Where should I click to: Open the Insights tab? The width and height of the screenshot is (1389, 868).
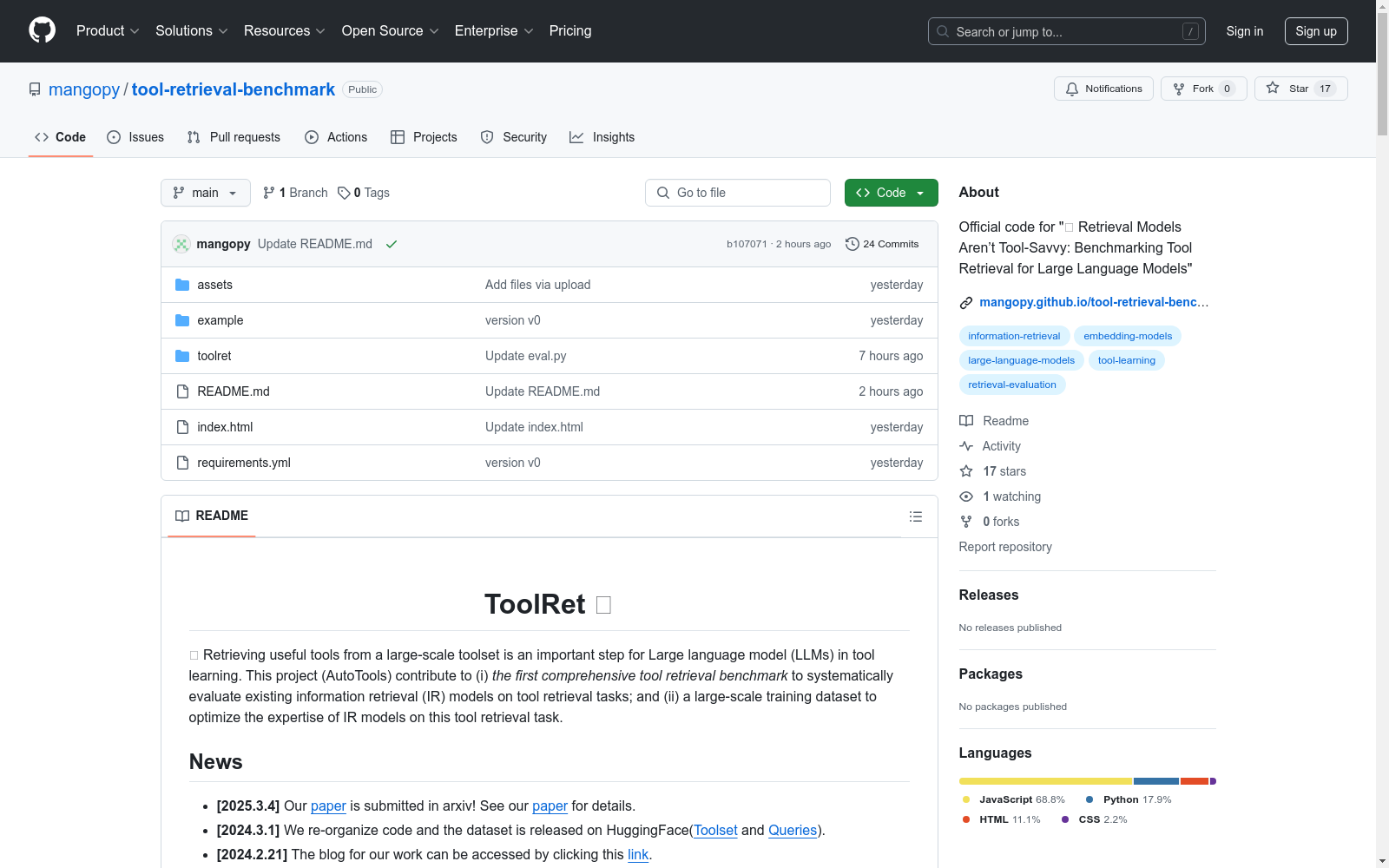(x=602, y=137)
